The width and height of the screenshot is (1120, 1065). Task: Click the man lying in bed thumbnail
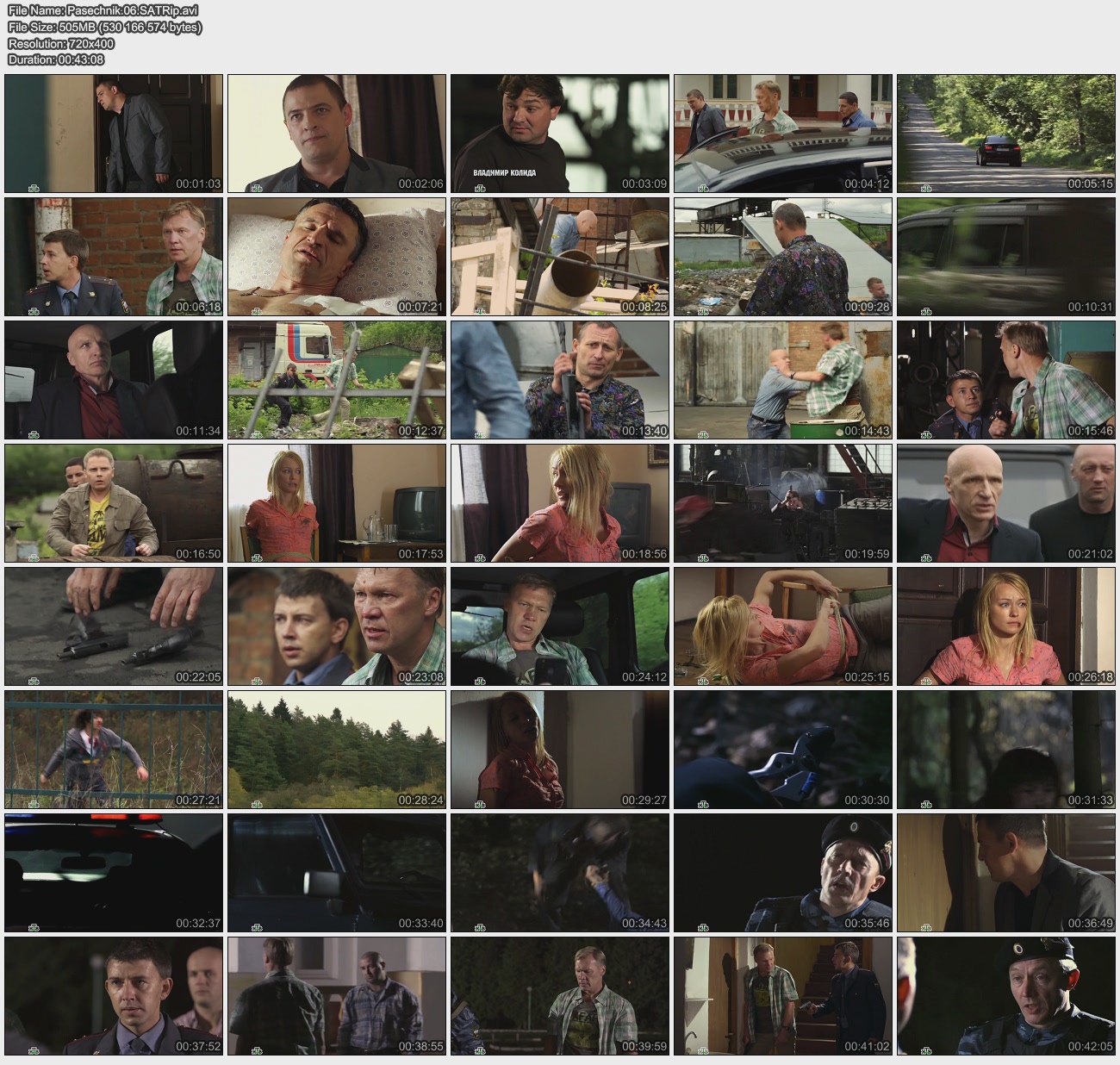click(x=337, y=257)
